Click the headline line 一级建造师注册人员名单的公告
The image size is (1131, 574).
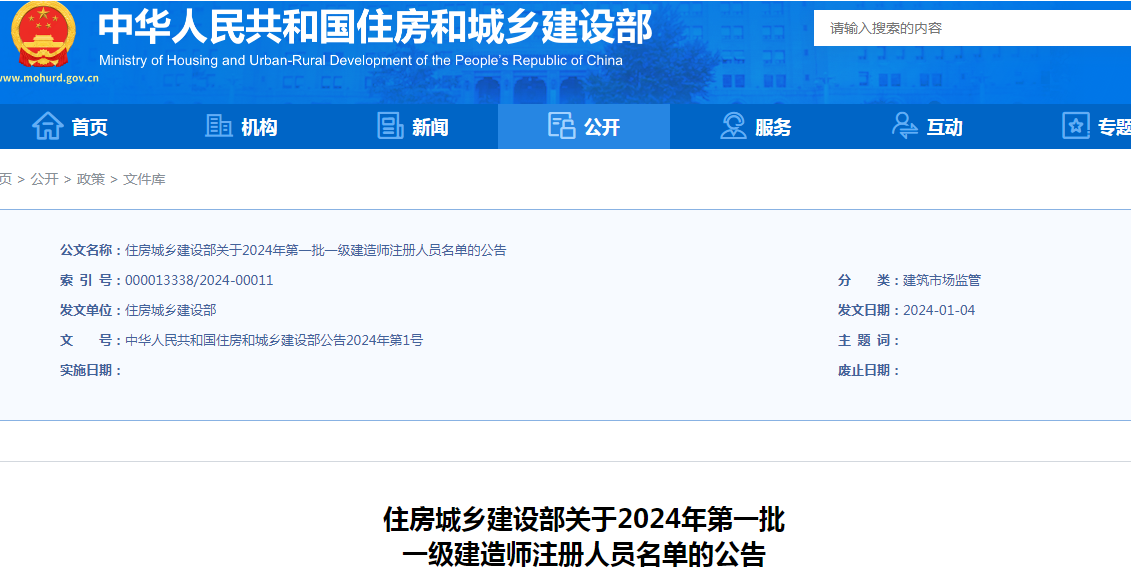tap(584, 555)
